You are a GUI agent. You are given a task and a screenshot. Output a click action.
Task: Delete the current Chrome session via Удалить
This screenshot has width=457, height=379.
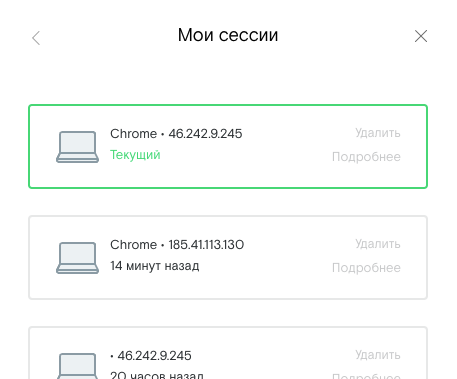click(378, 133)
